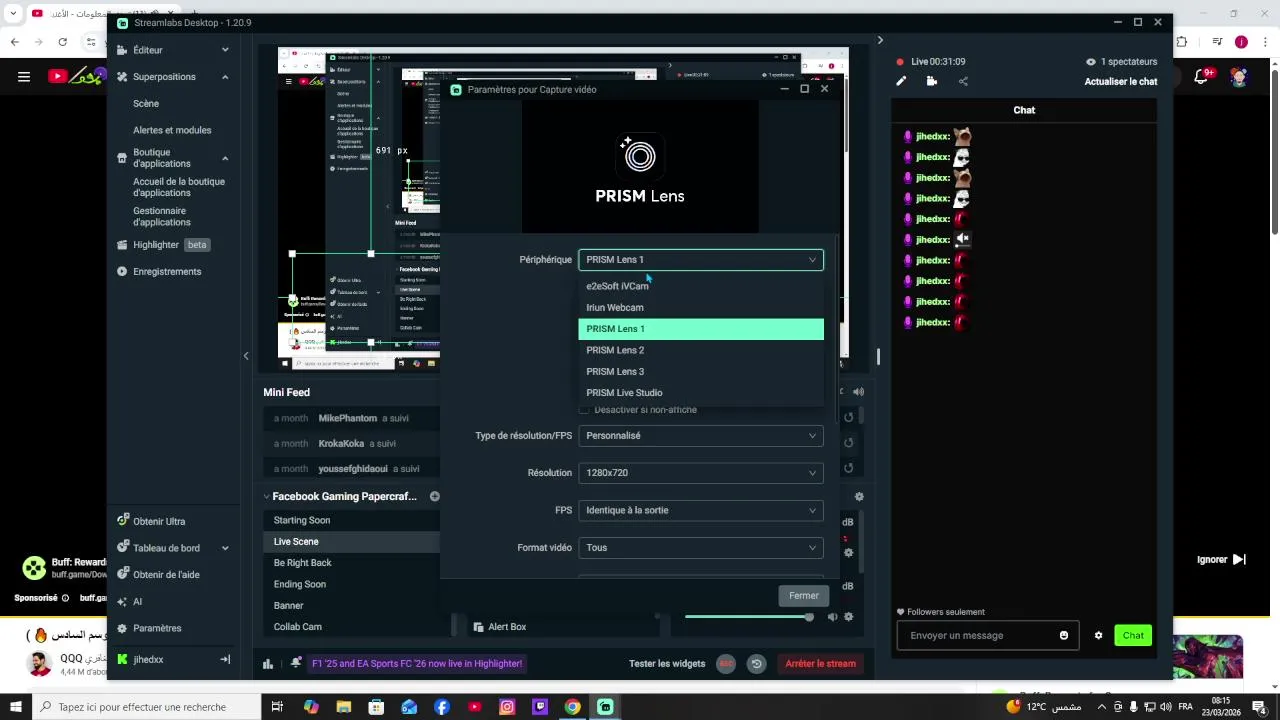Viewport: 1280px width, 720px height.
Task: Log out using the arrow beside jihedxx
Action: point(225,660)
